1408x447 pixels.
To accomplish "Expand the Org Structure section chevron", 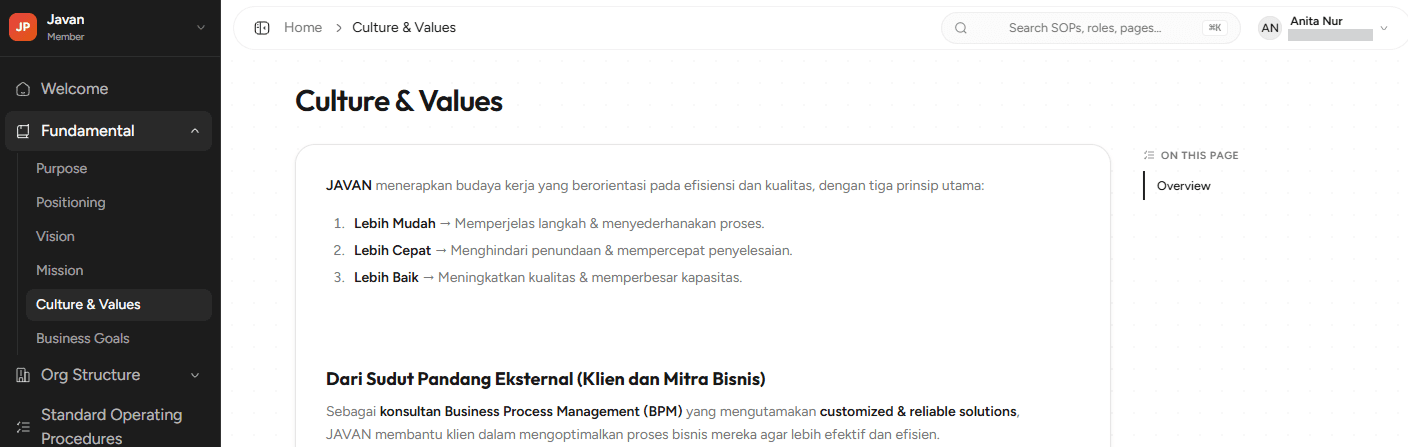I will click(195, 375).
